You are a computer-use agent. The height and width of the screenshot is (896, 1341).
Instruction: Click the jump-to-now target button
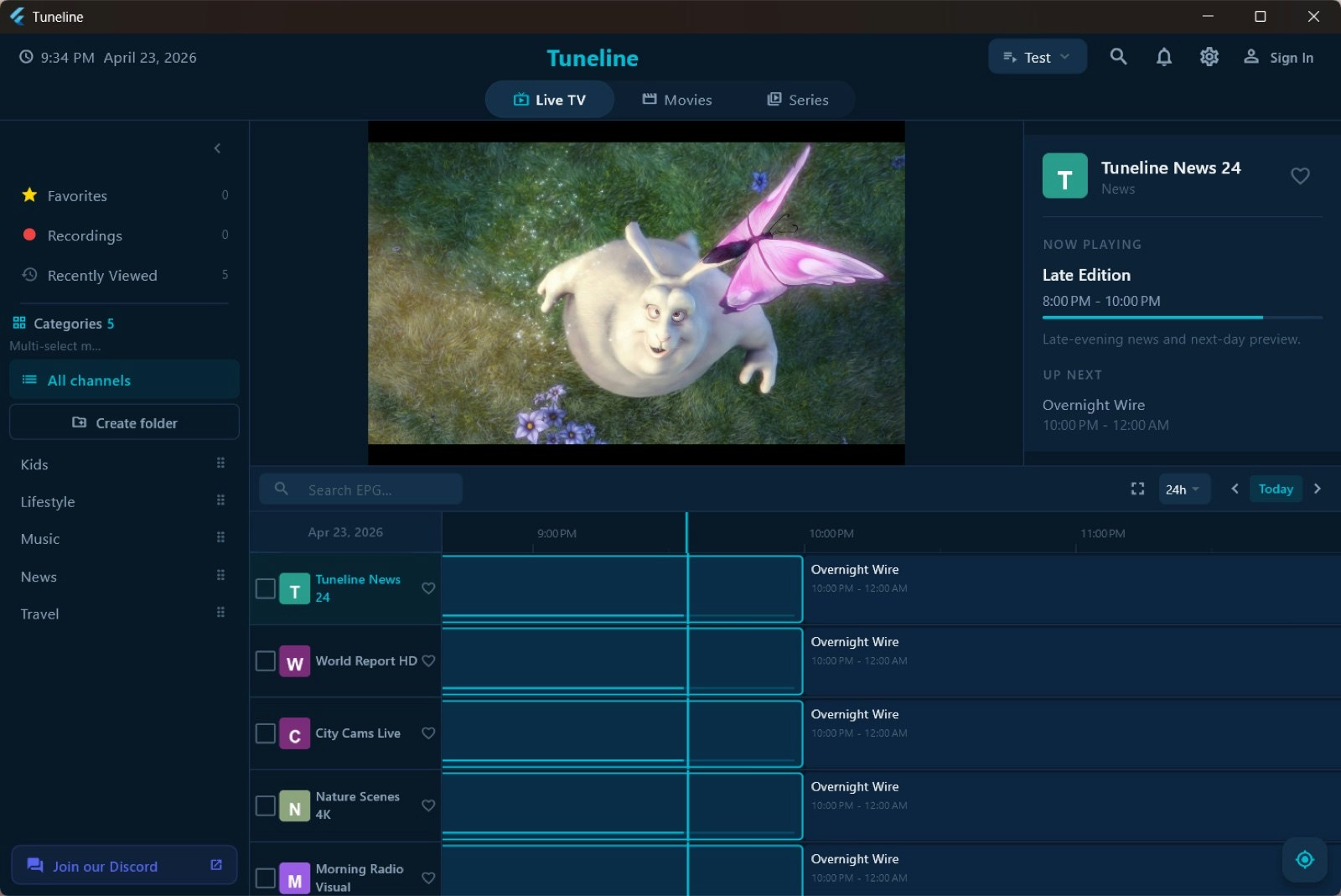(x=1304, y=859)
